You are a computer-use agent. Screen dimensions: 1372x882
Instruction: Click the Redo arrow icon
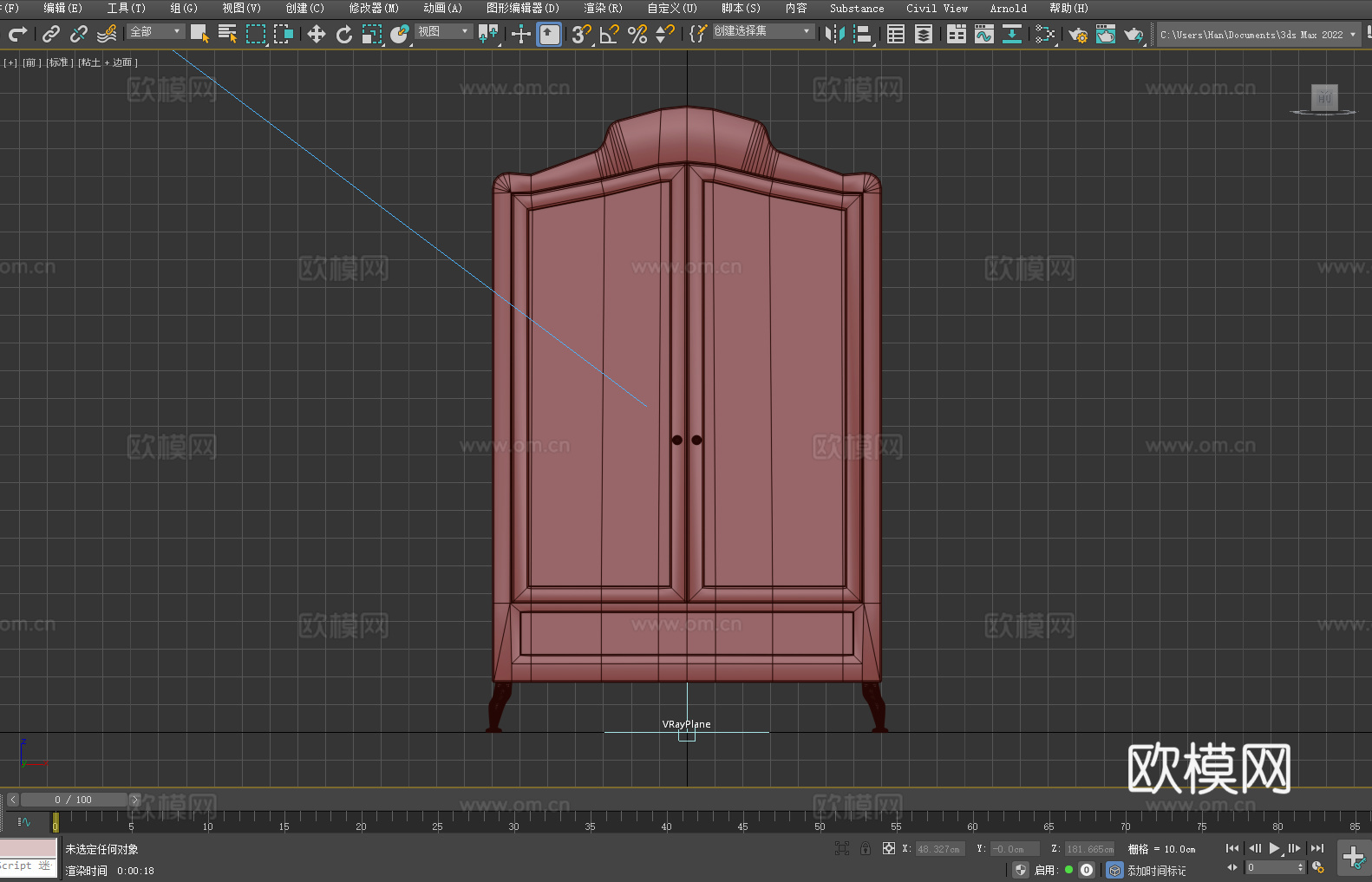(17, 34)
